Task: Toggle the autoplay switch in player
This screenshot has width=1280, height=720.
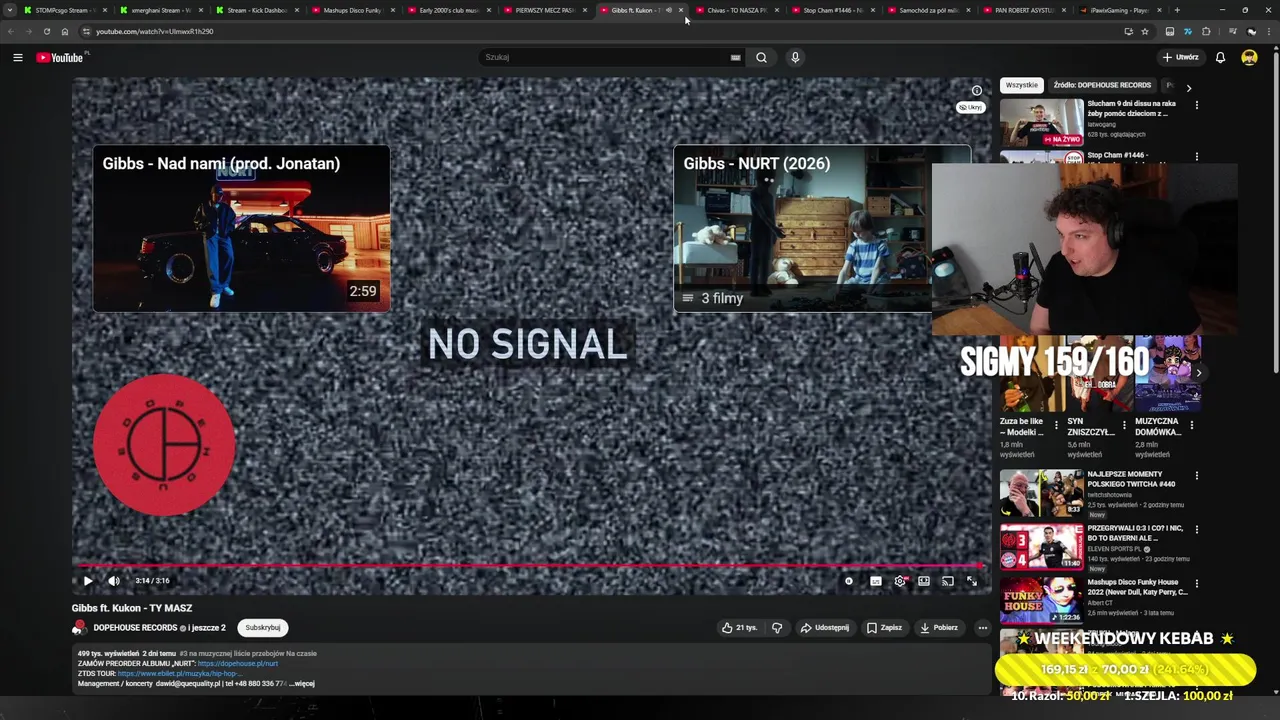Action: [x=849, y=581]
